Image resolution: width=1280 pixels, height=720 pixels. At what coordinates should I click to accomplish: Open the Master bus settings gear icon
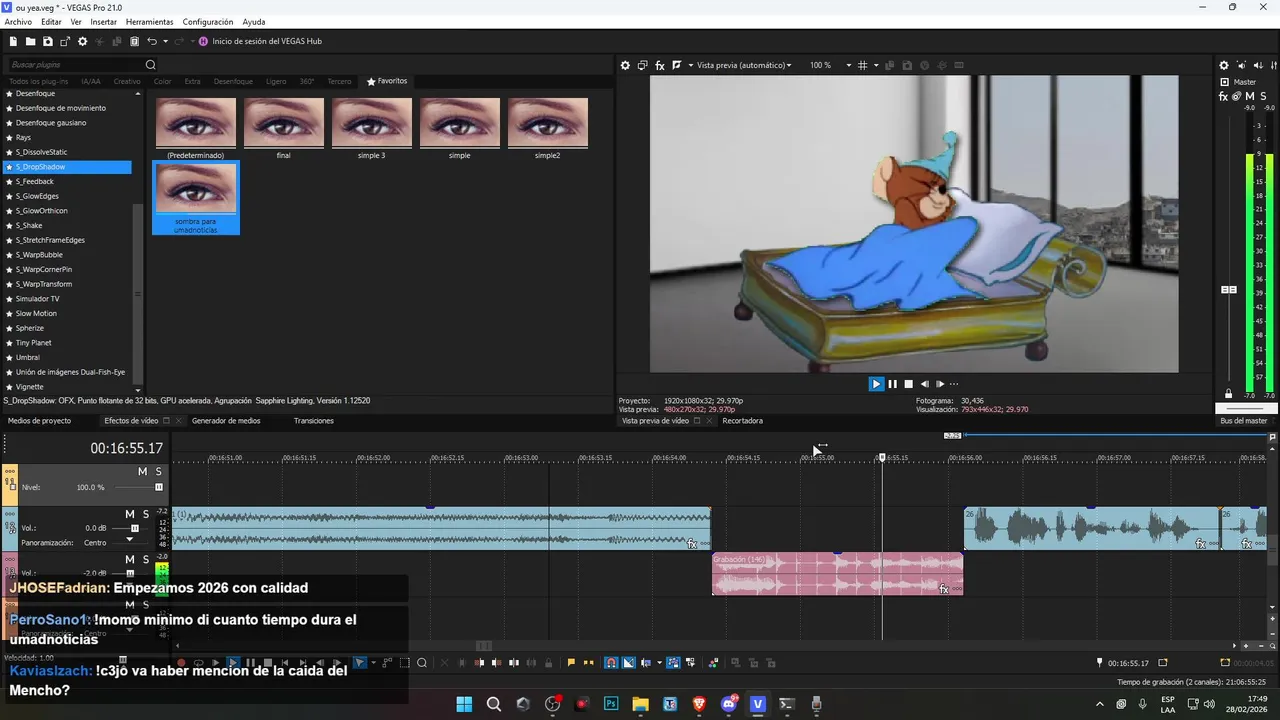pos(1224,66)
